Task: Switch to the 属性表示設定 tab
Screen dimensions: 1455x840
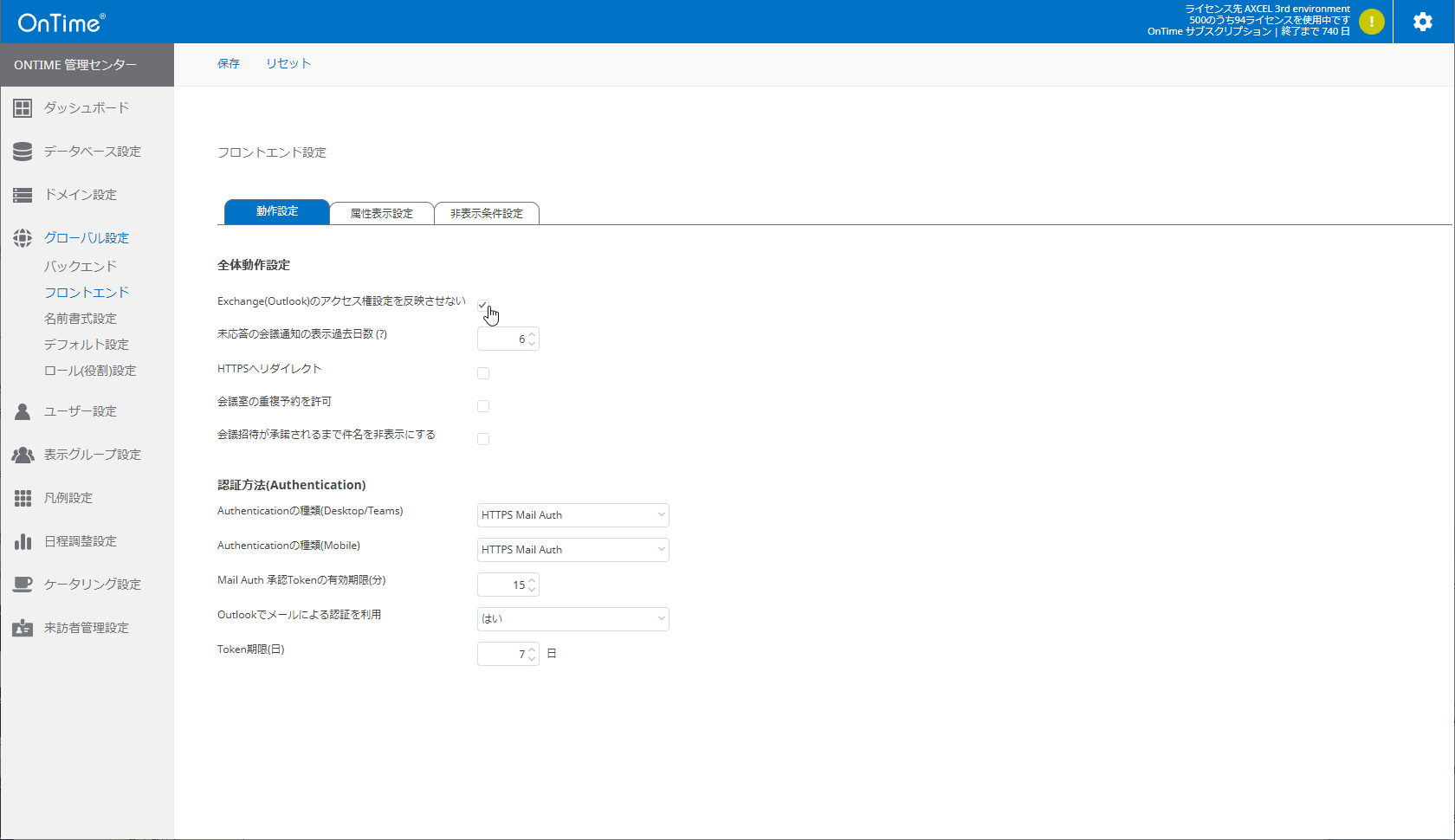Action: 382,212
